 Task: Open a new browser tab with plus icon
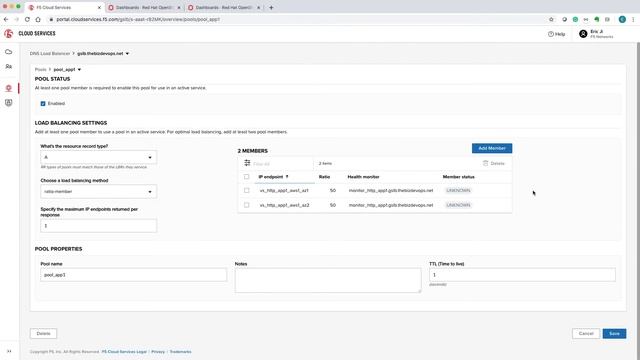(x=271, y=7)
